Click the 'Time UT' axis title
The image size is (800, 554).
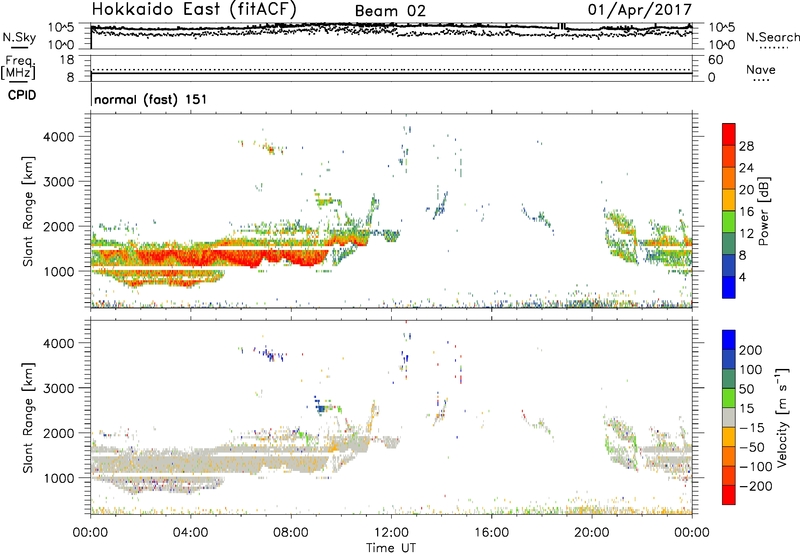click(x=391, y=548)
